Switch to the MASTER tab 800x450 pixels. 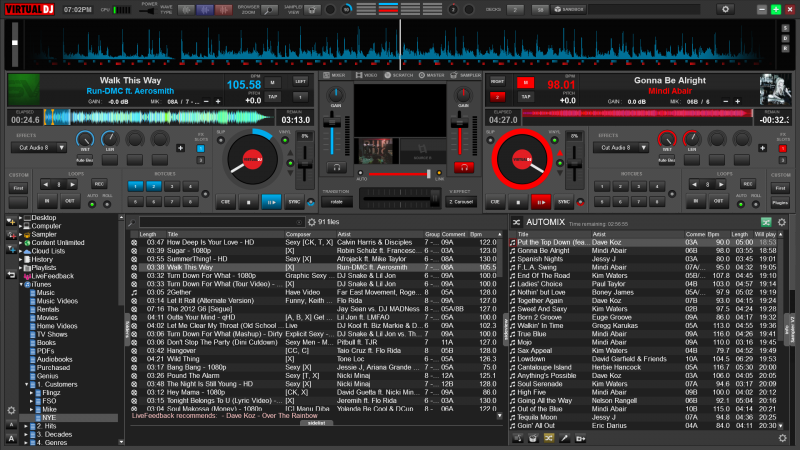(432, 76)
